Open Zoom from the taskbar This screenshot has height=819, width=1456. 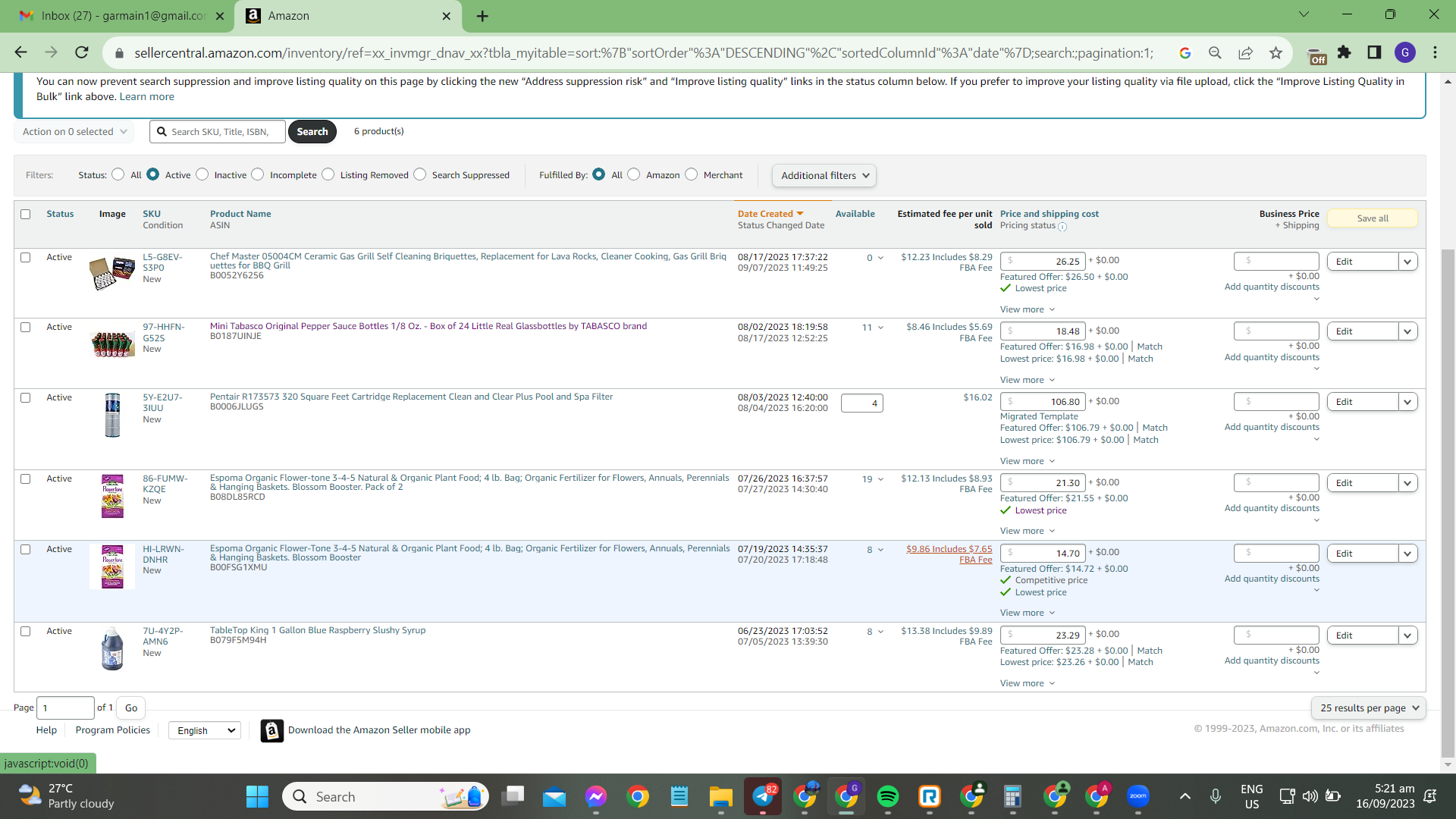[1137, 796]
